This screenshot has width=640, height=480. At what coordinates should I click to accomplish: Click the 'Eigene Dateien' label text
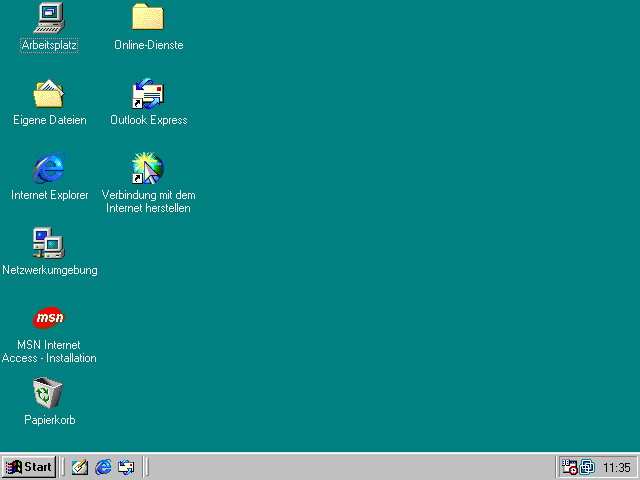click(50, 120)
